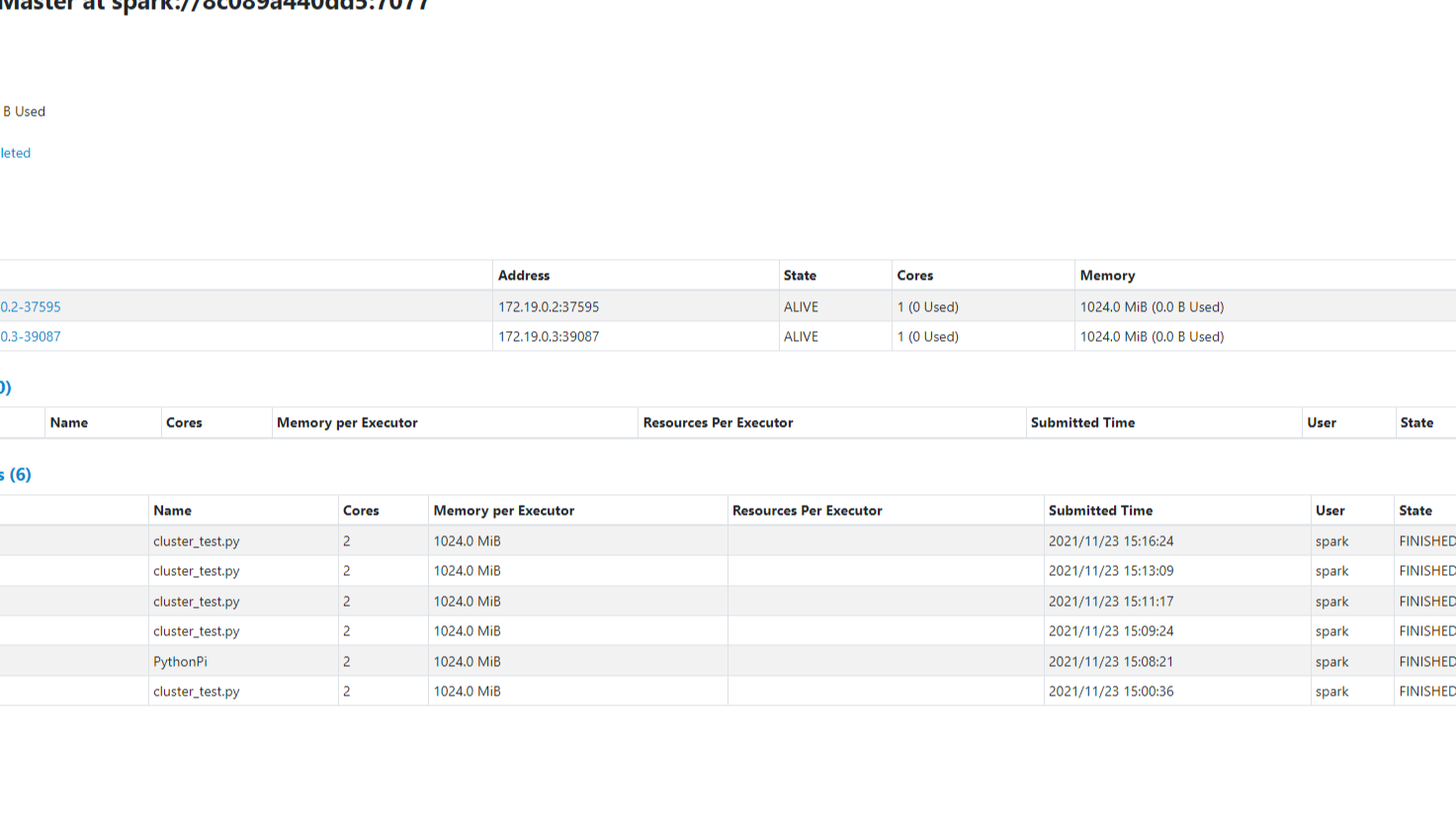The image size is (1456, 819).
Task: Click the workers Cores column header
Action: tap(915, 276)
